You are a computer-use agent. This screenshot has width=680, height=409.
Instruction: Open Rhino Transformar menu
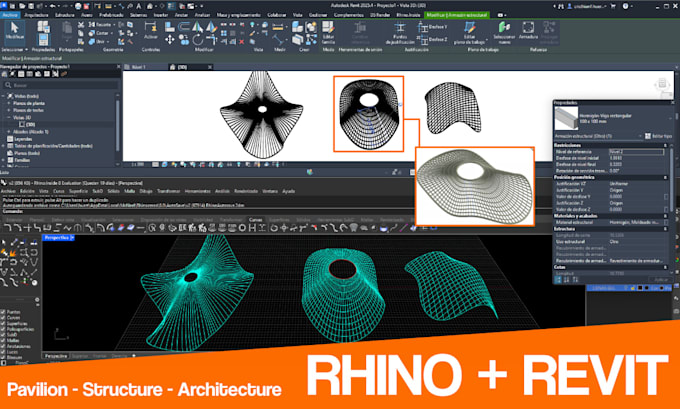(x=168, y=191)
